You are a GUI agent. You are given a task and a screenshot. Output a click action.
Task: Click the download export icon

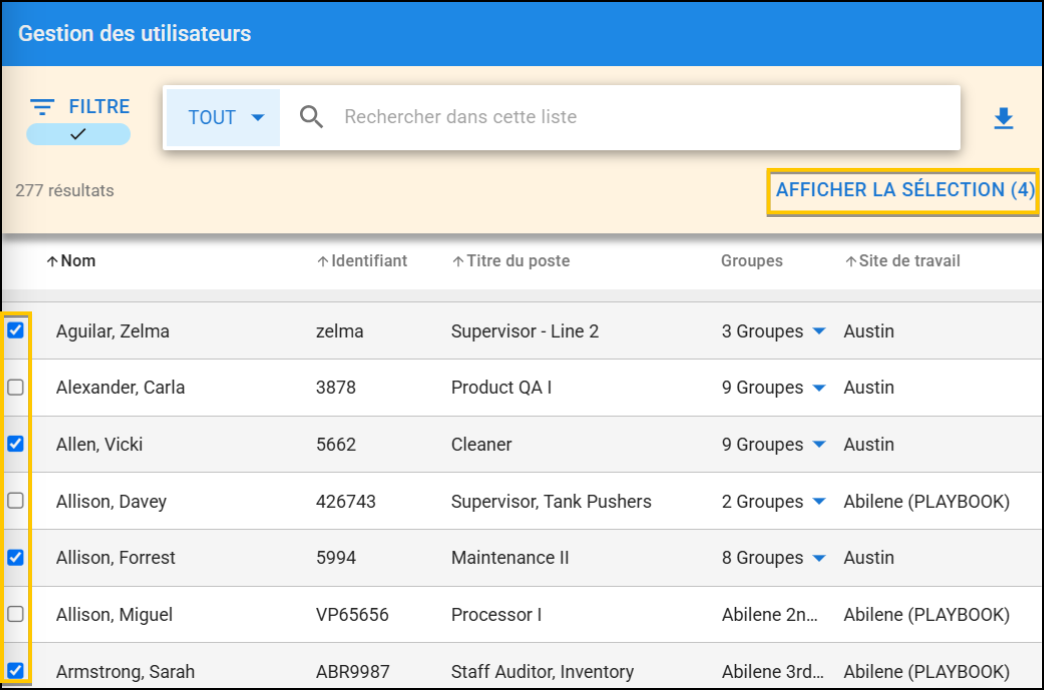(x=1004, y=117)
